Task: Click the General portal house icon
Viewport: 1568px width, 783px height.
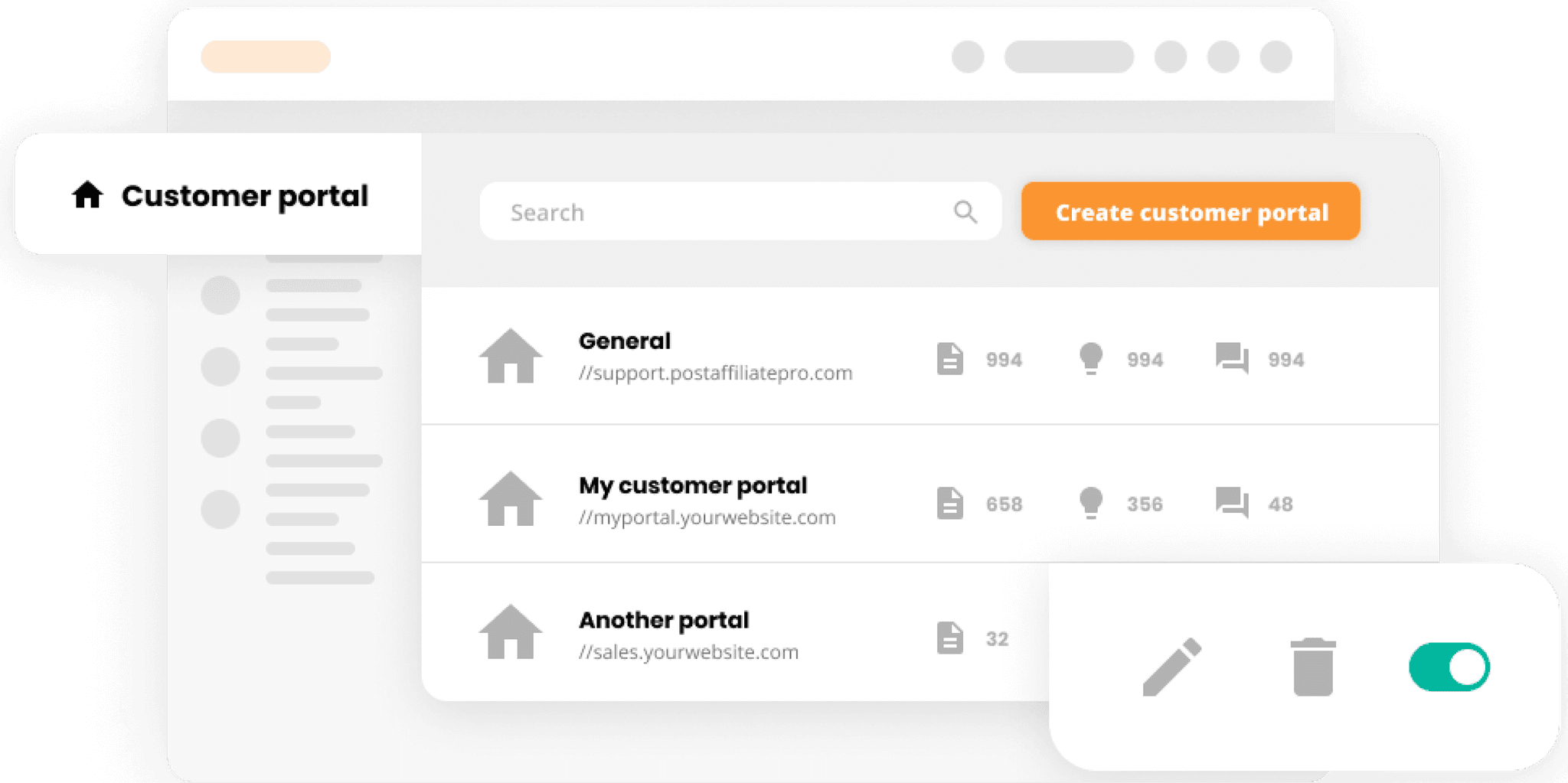Action: pos(511,356)
